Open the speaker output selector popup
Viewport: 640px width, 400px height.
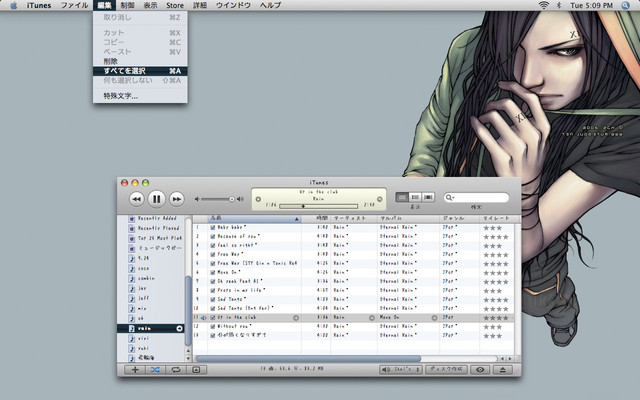(x=401, y=370)
